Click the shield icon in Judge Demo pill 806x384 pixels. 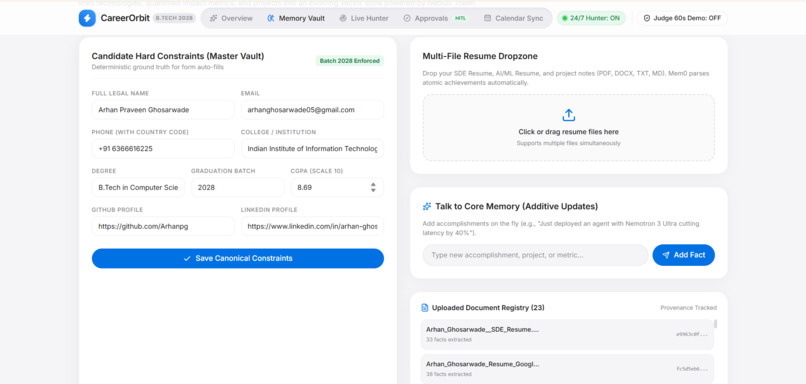[647, 18]
